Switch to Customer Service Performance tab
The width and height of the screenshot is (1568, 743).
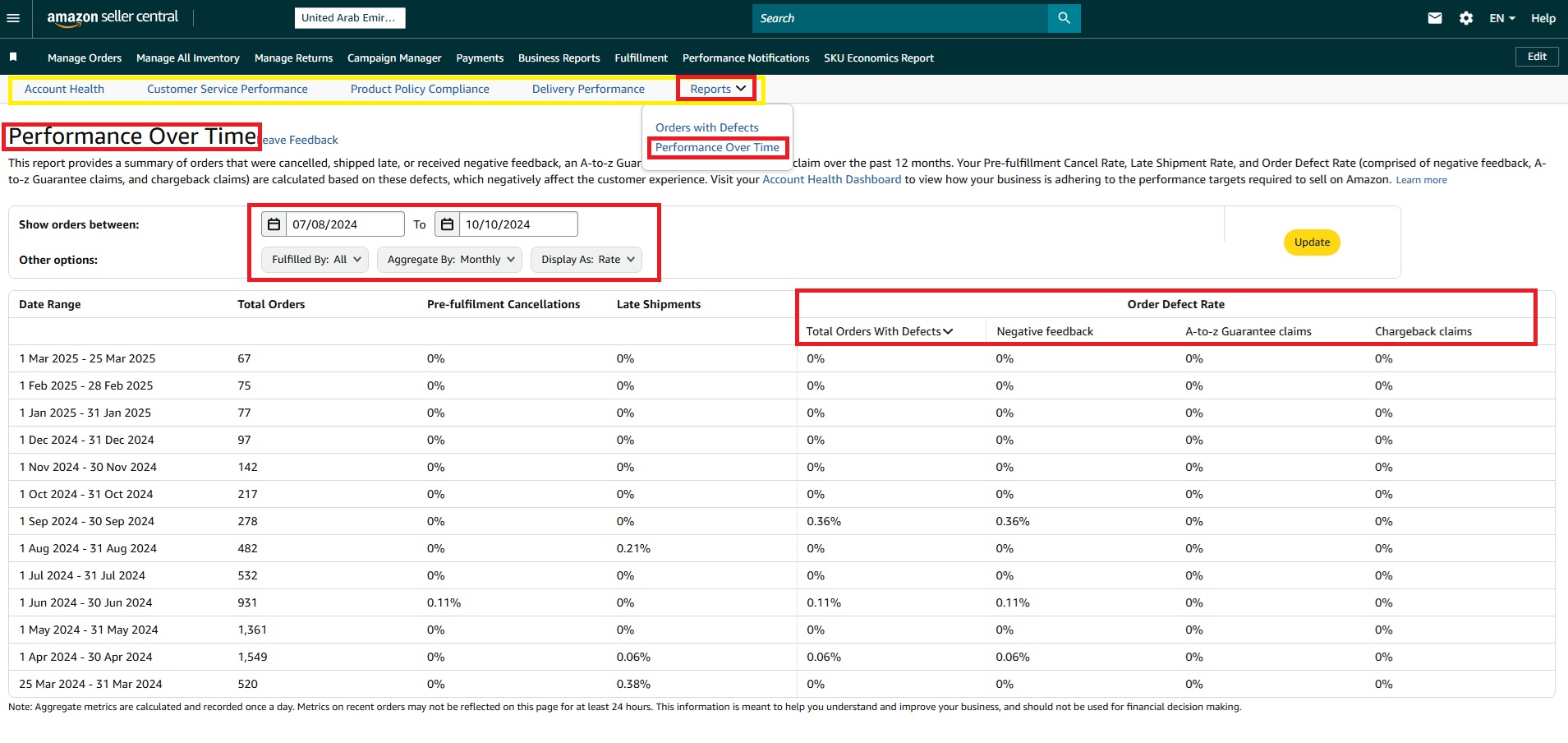[x=228, y=89]
